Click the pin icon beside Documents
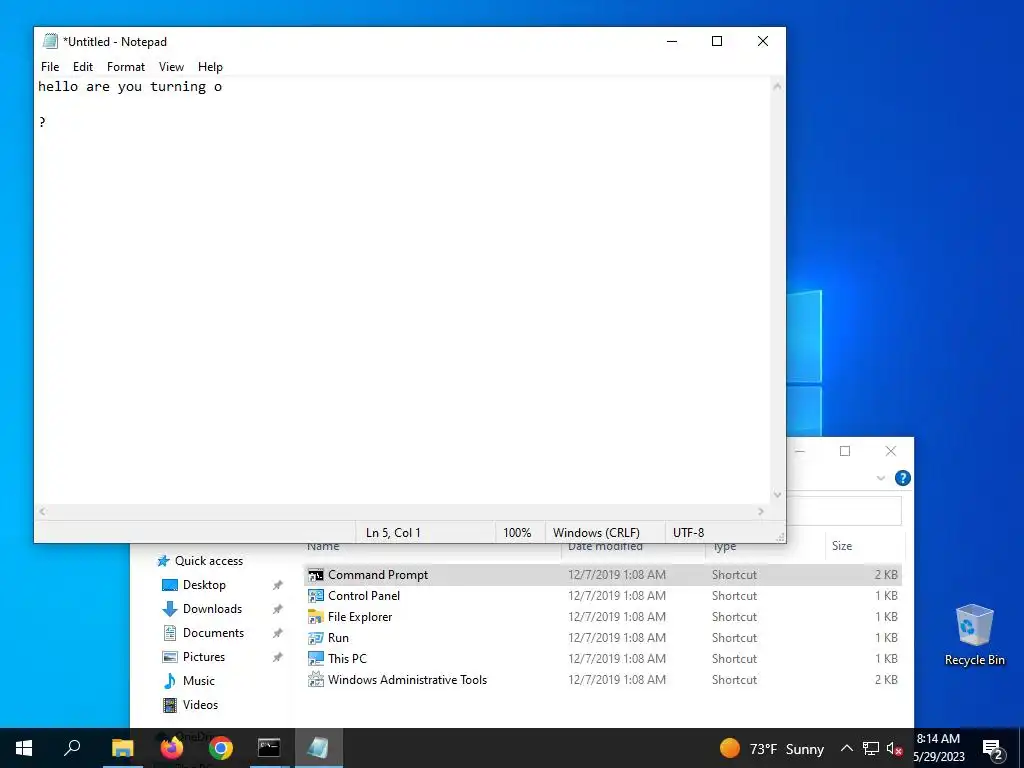 click(278, 633)
